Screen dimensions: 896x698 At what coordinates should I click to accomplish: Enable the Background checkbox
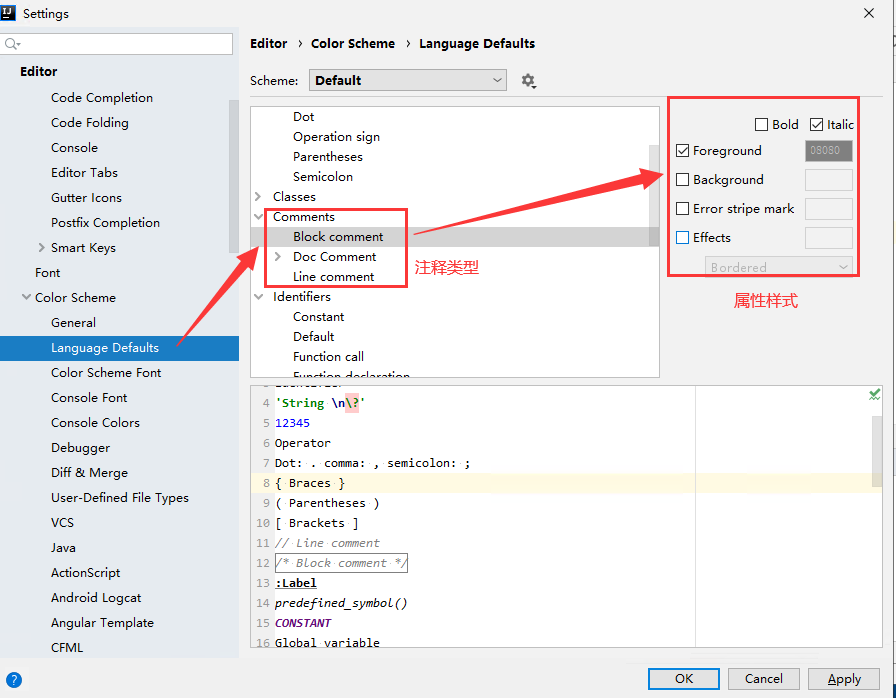click(682, 179)
